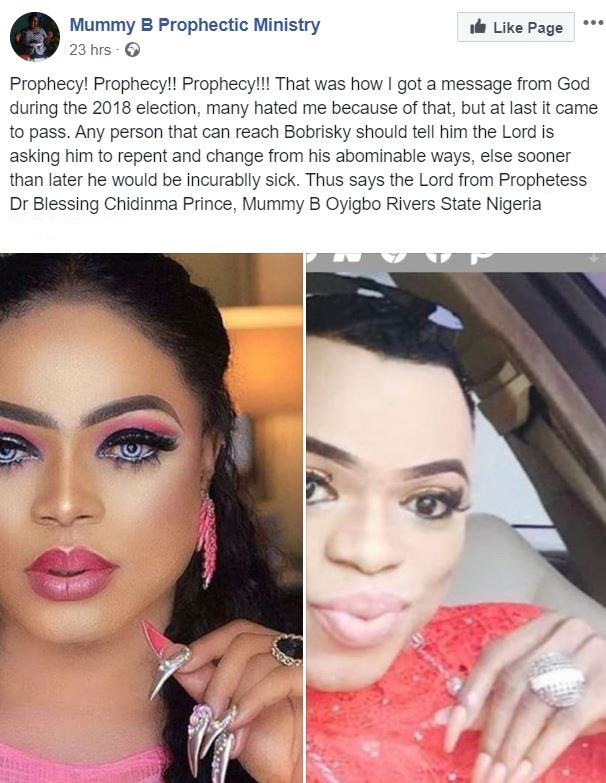Like the Mummy B Prophectic Ministry page
606x783 pixels.
[516, 27]
